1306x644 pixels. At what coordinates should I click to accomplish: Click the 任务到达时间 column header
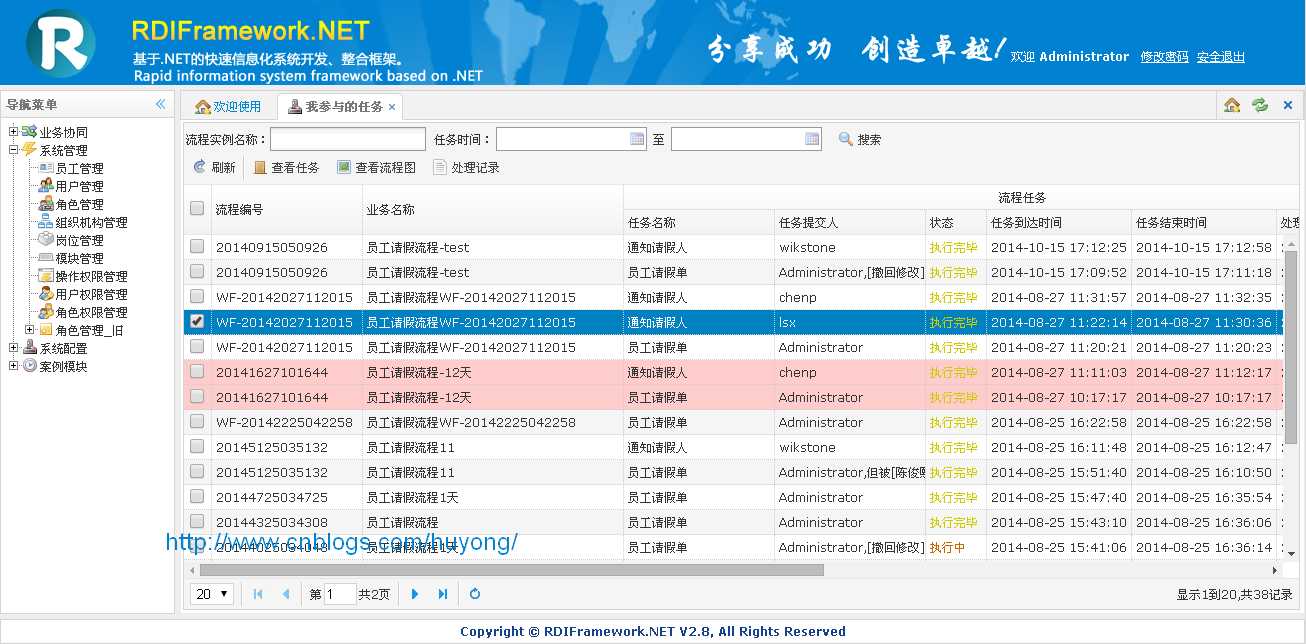1058,222
